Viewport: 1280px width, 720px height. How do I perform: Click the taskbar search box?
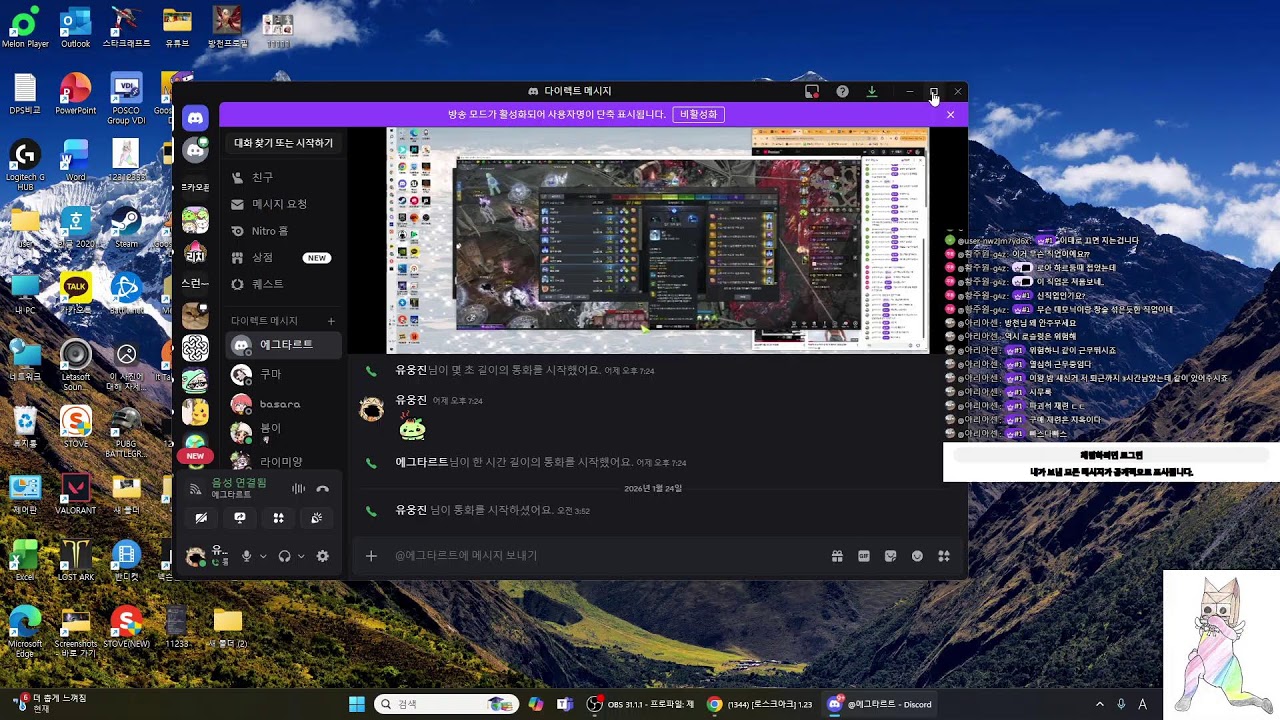(x=447, y=704)
